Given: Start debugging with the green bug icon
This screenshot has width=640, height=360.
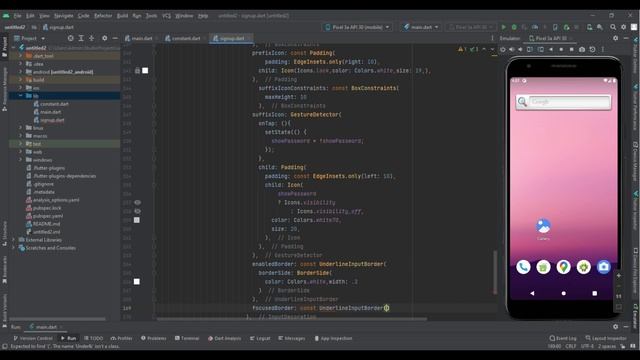Looking at the screenshot, I should tap(514, 27).
